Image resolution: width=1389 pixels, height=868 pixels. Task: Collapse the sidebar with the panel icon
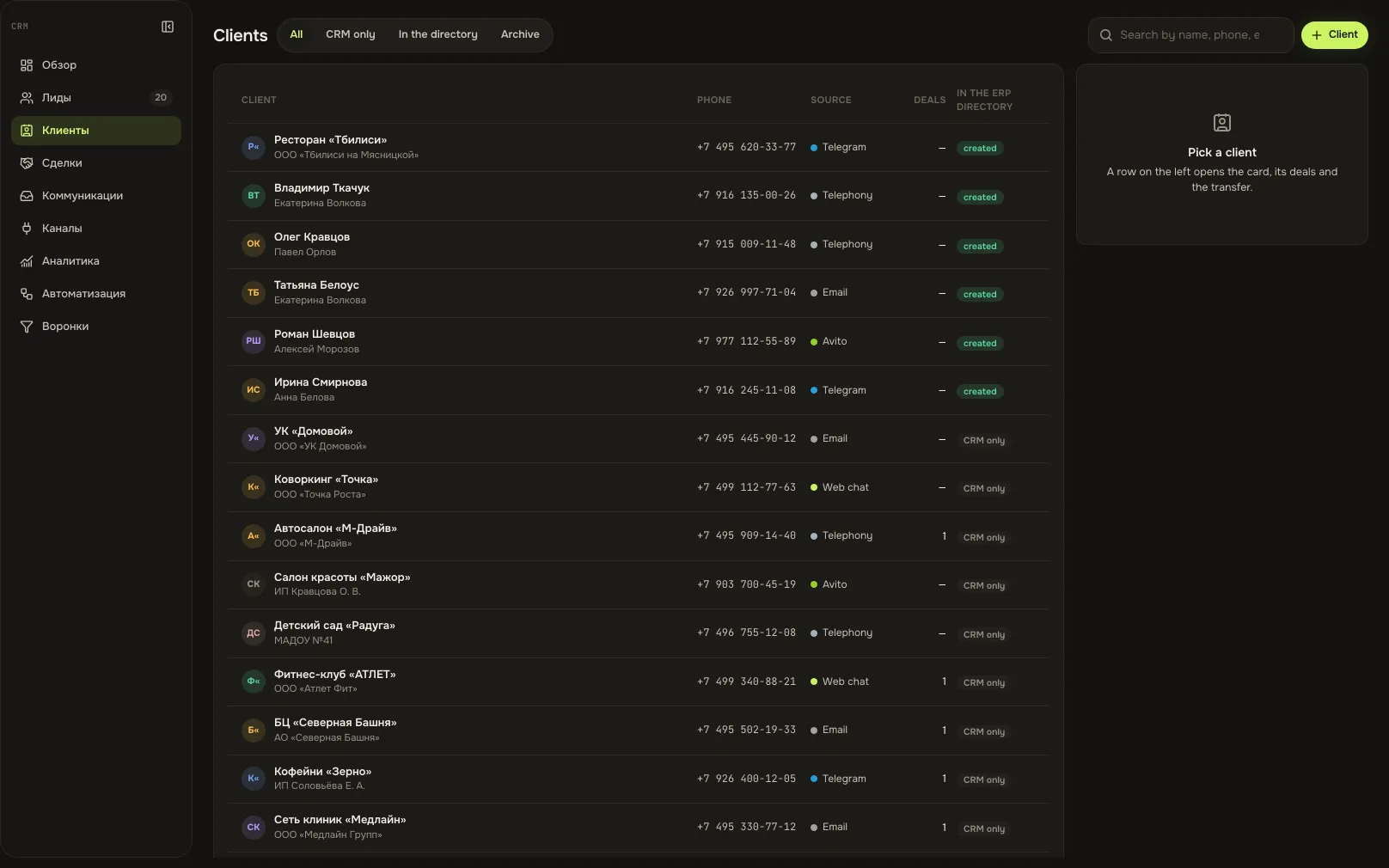pos(168,27)
